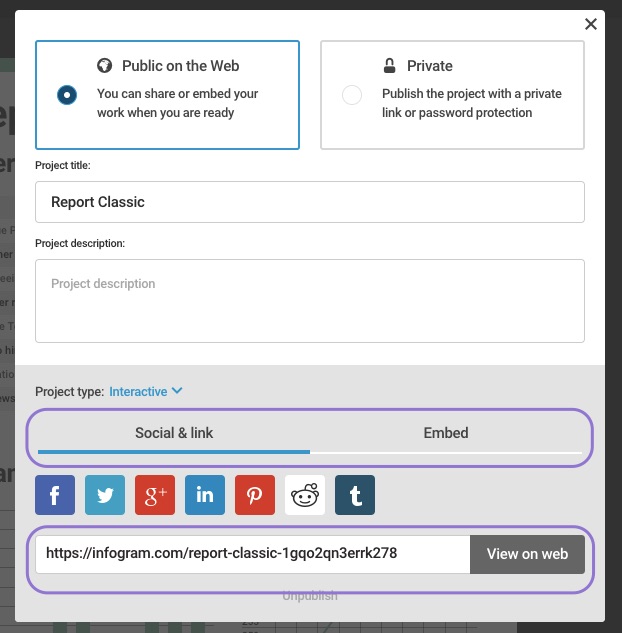Viewport: 622px width, 633px height.
Task: Pin project using Pinterest icon
Action: click(x=255, y=495)
